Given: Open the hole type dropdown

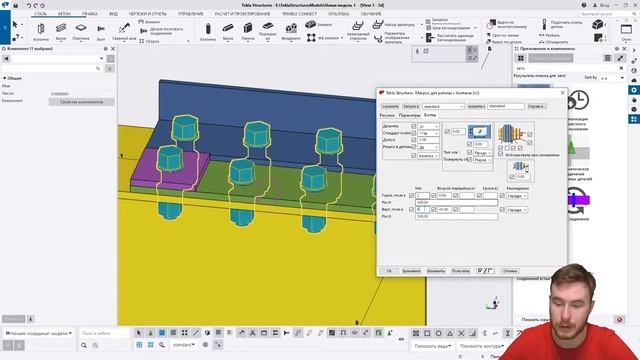Looking at the screenshot, I should click(483, 153).
